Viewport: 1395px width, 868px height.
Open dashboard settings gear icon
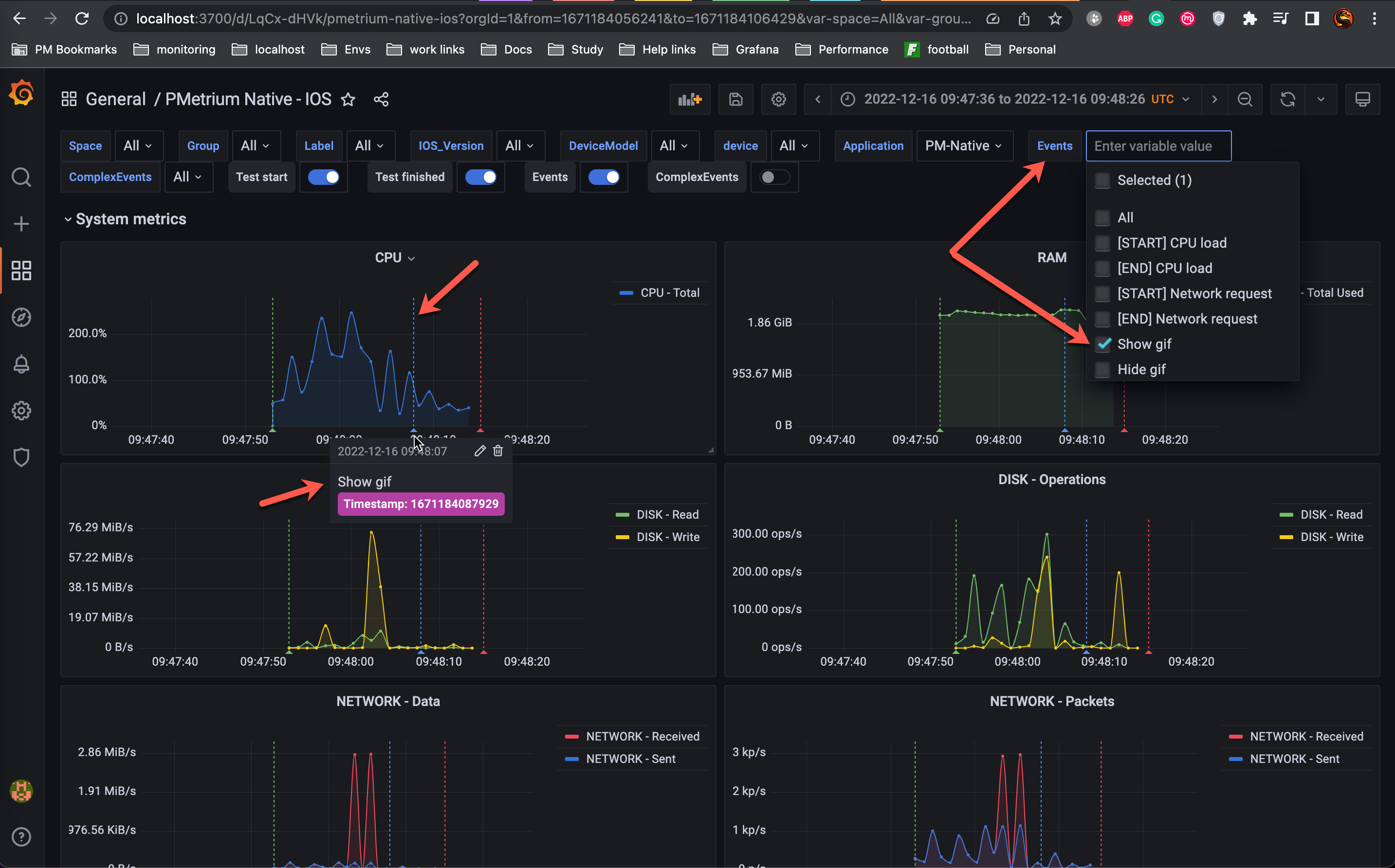pyautogui.click(x=778, y=99)
